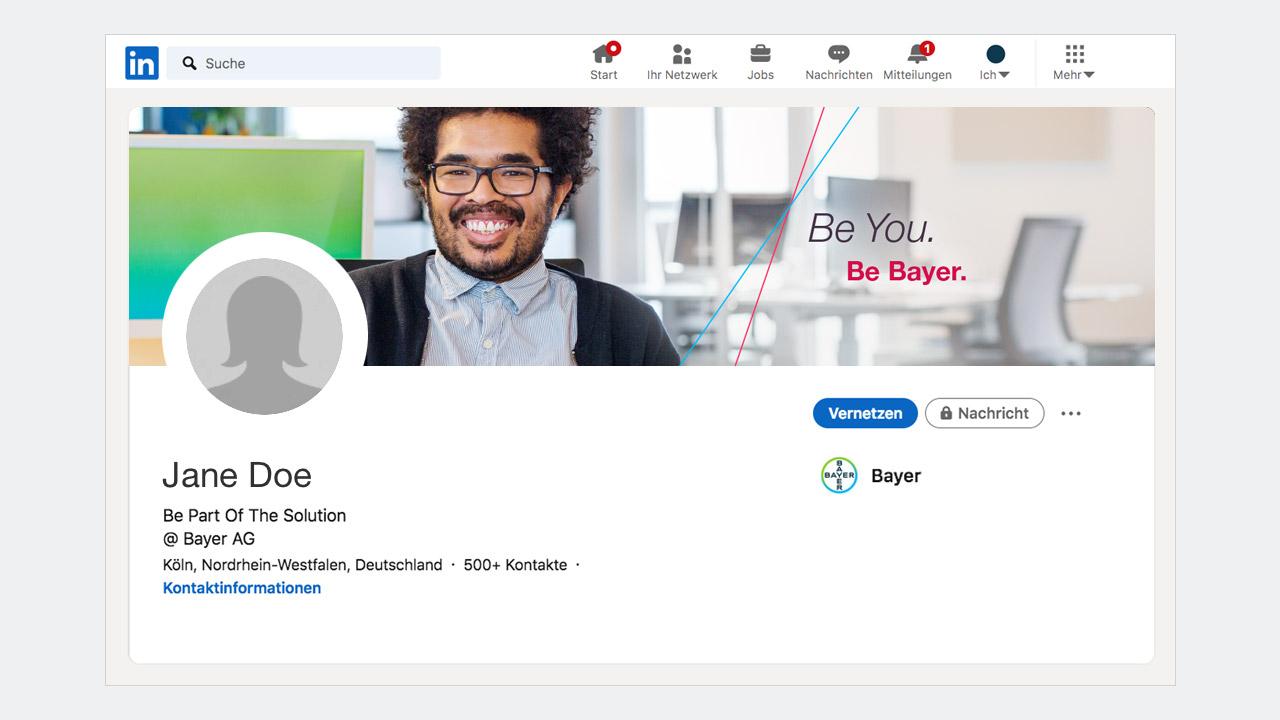Click location text Köln, Nordrhein-Westfalen, Deutschland
This screenshot has width=1280, height=720.
[x=302, y=565]
